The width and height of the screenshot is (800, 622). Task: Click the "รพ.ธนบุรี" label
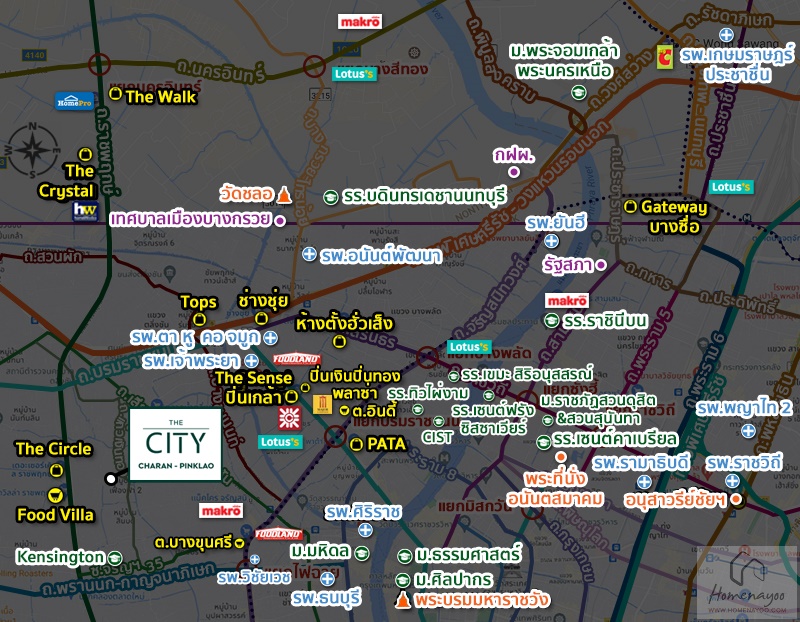point(327,598)
